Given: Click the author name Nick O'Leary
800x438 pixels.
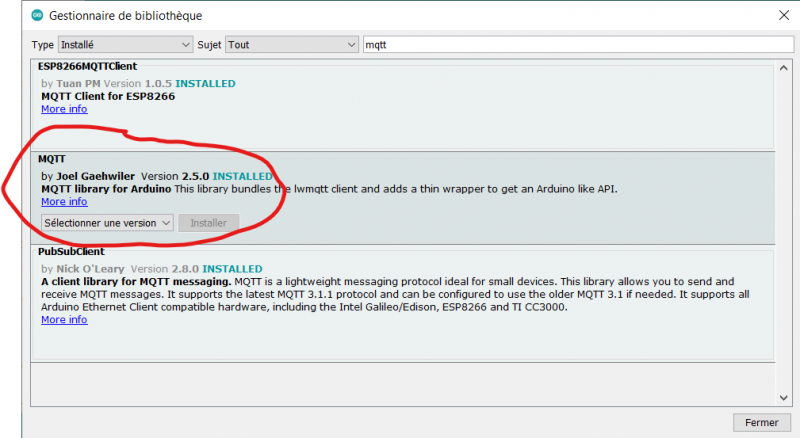Looking at the screenshot, I should 90,269.
